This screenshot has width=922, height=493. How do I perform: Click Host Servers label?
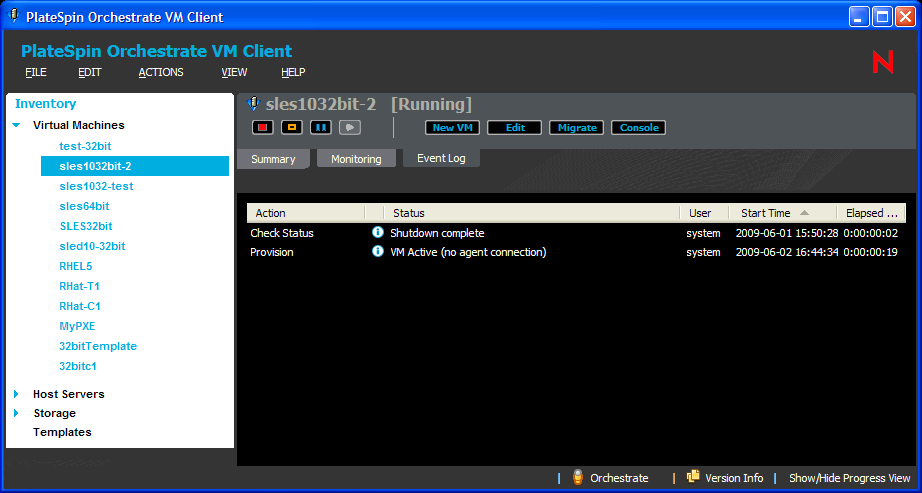(69, 394)
